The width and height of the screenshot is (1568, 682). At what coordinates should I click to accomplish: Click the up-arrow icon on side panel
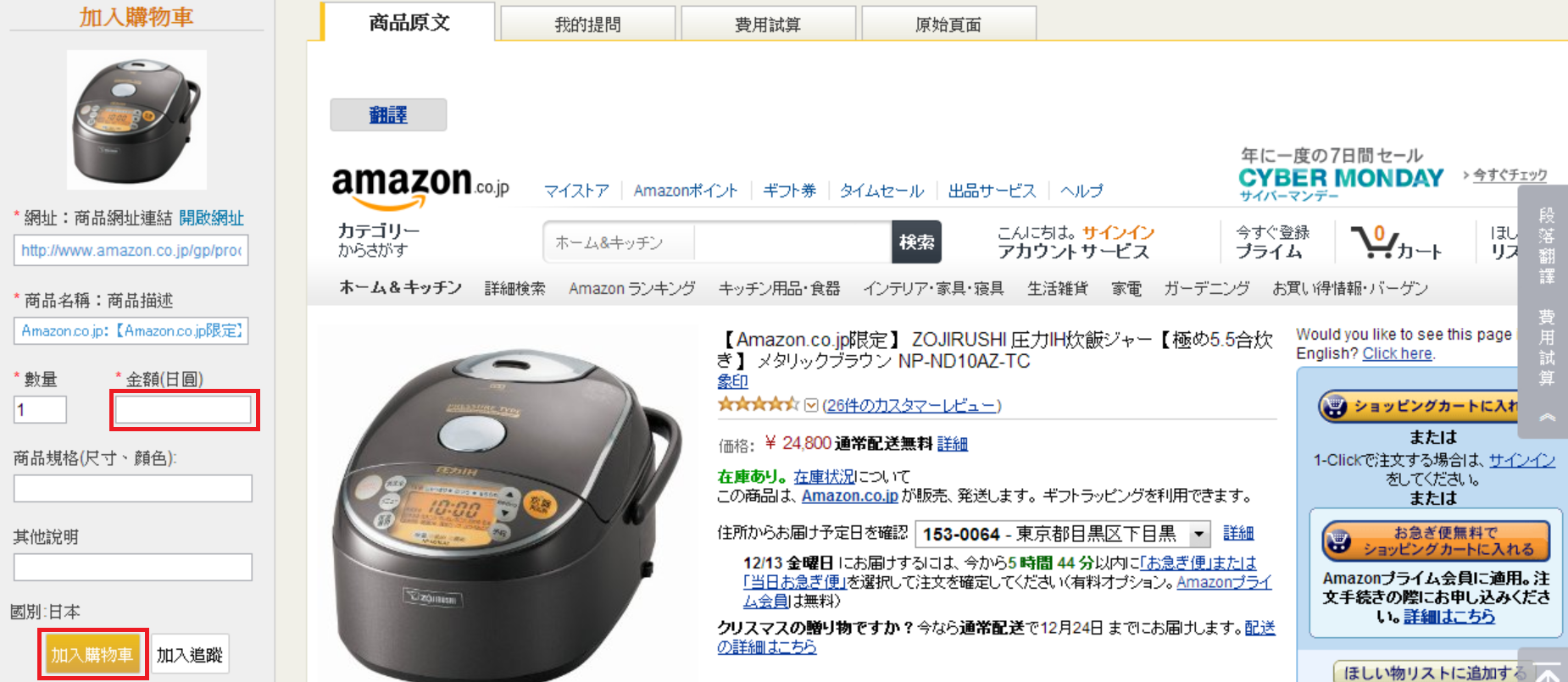pyautogui.click(x=1547, y=416)
